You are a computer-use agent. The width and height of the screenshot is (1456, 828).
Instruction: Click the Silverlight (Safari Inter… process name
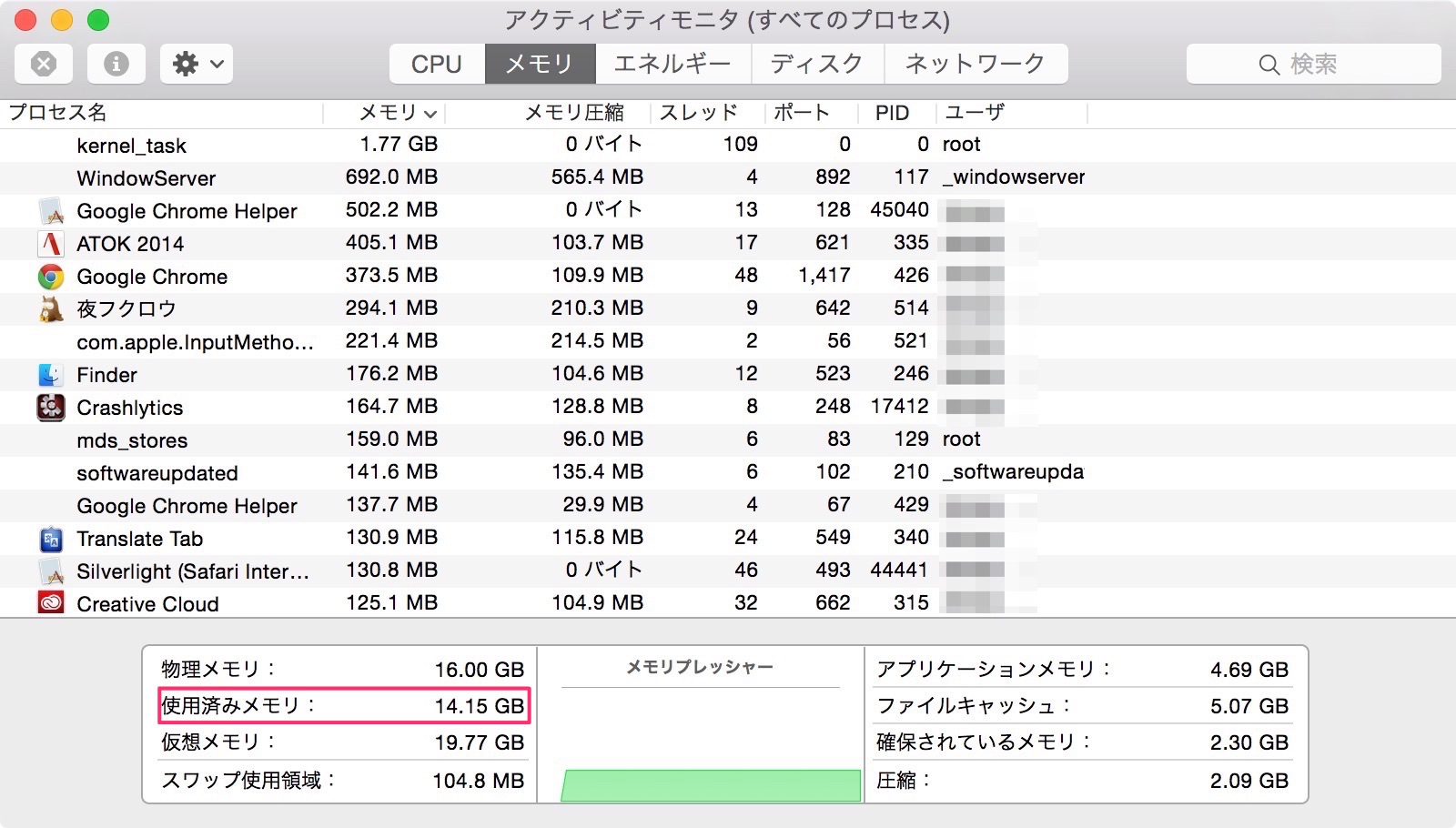tap(193, 571)
